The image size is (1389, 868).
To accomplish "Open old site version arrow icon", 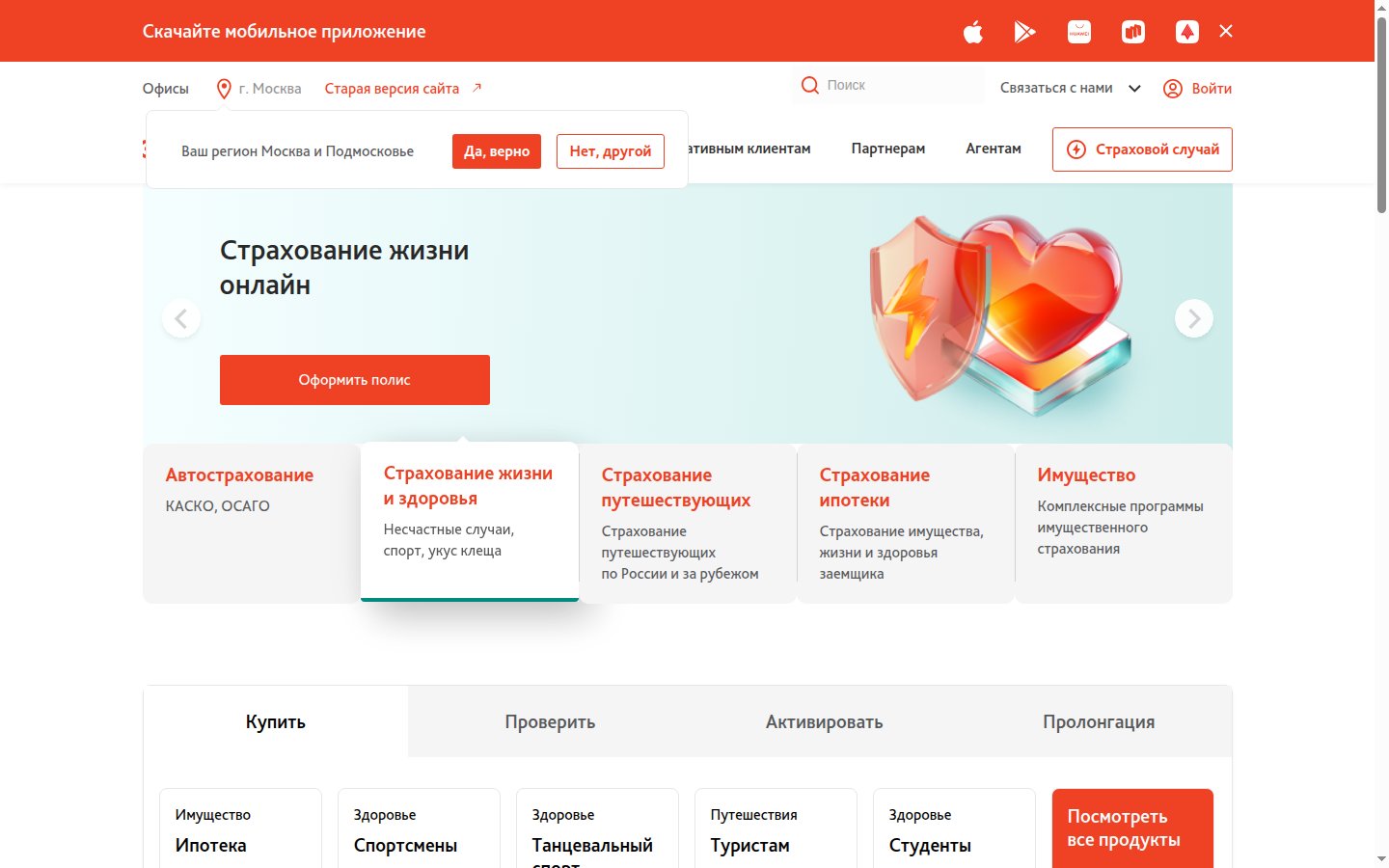I will tap(477, 88).
